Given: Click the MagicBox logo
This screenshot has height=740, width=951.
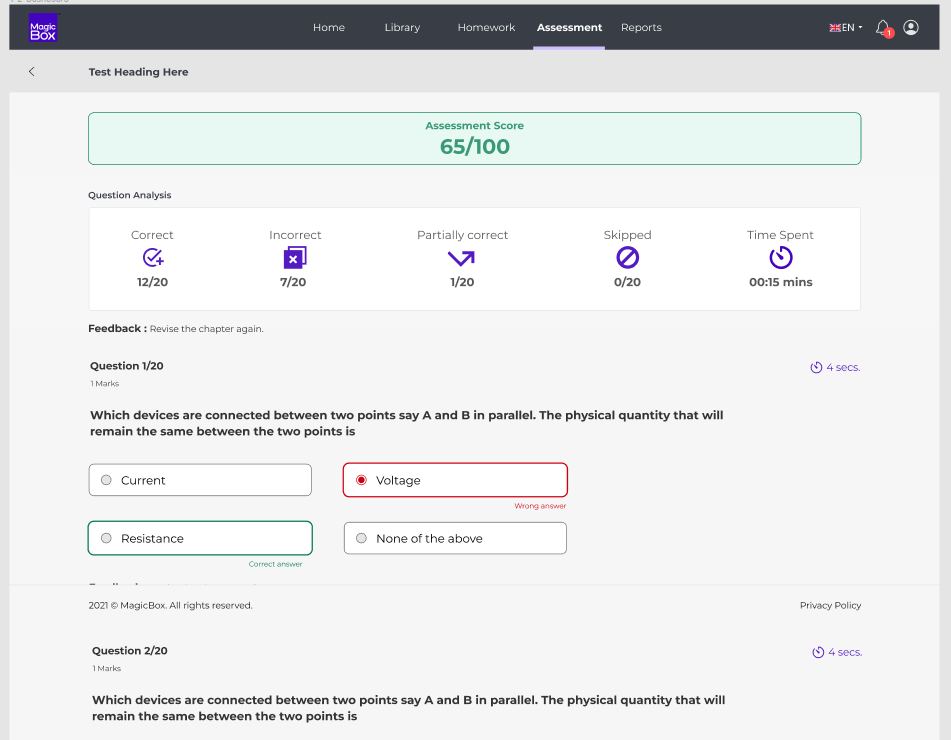Looking at the screenshot, I should tap(42, 27).
